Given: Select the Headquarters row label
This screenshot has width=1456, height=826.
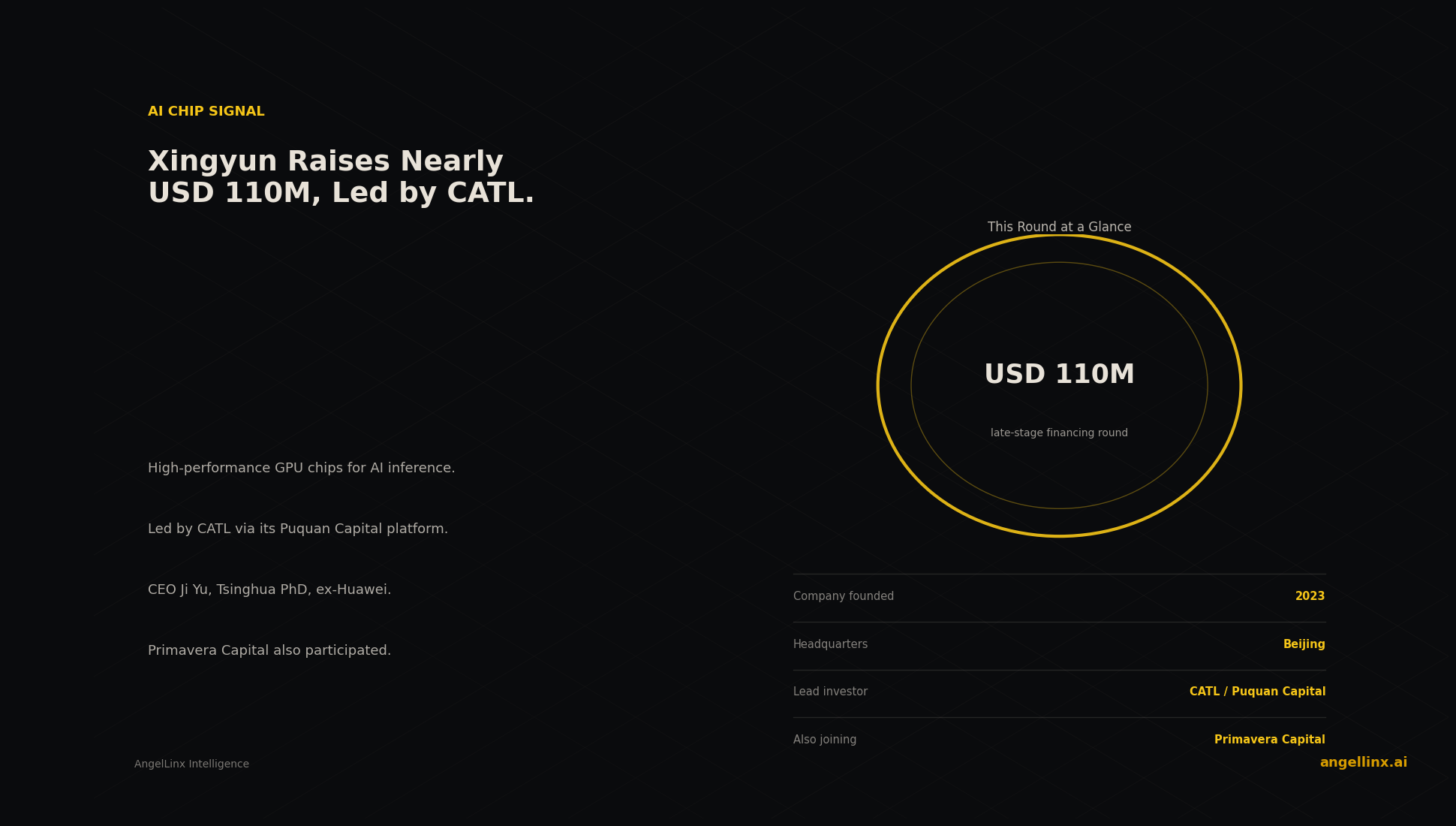Looking at the screenshot, I should 830,645.
